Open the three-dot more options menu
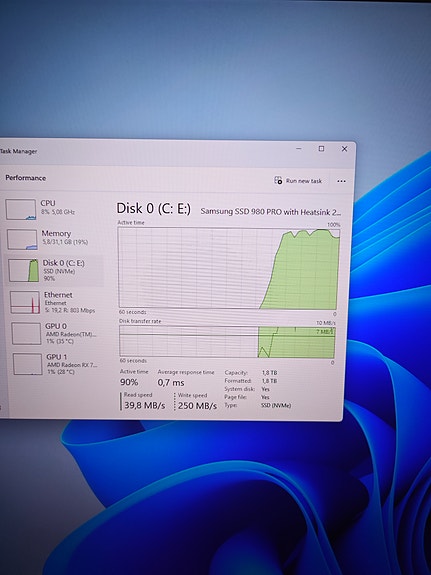The width and height of the screenshot is (431, 575). point(341,181)
